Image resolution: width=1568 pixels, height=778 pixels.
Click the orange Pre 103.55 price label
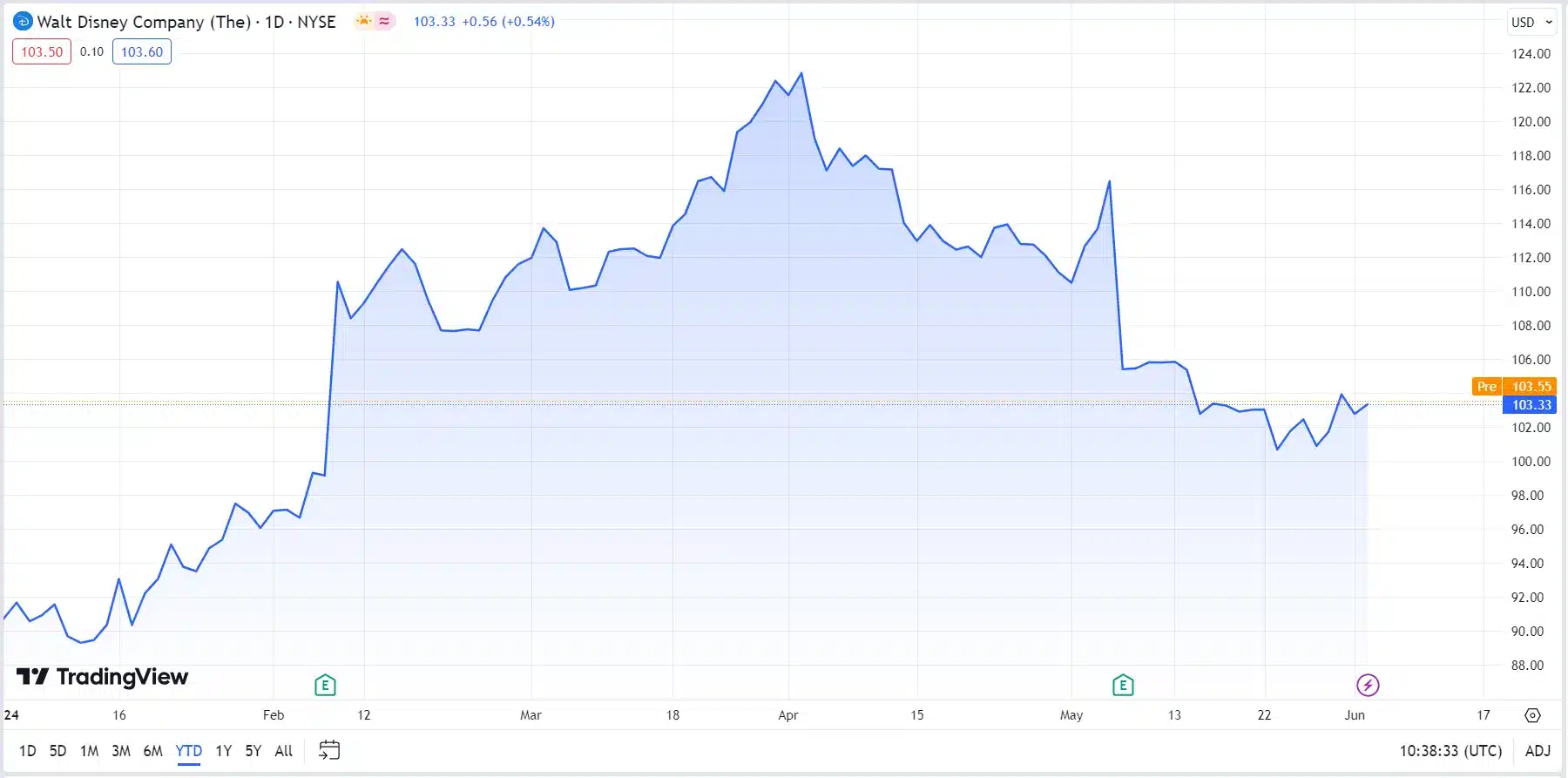(1513, 386)
